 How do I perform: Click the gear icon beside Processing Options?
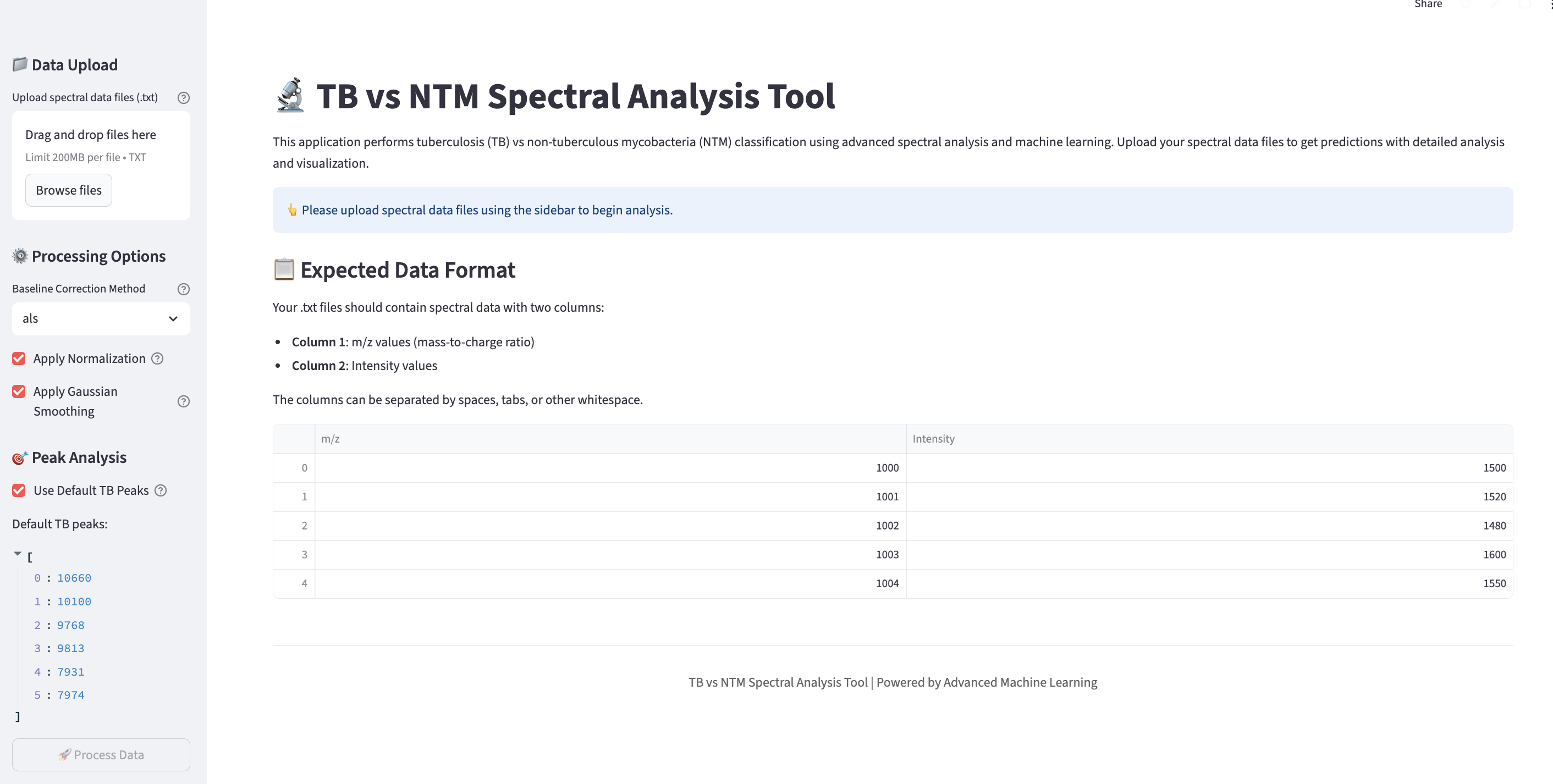click(19, 256)
